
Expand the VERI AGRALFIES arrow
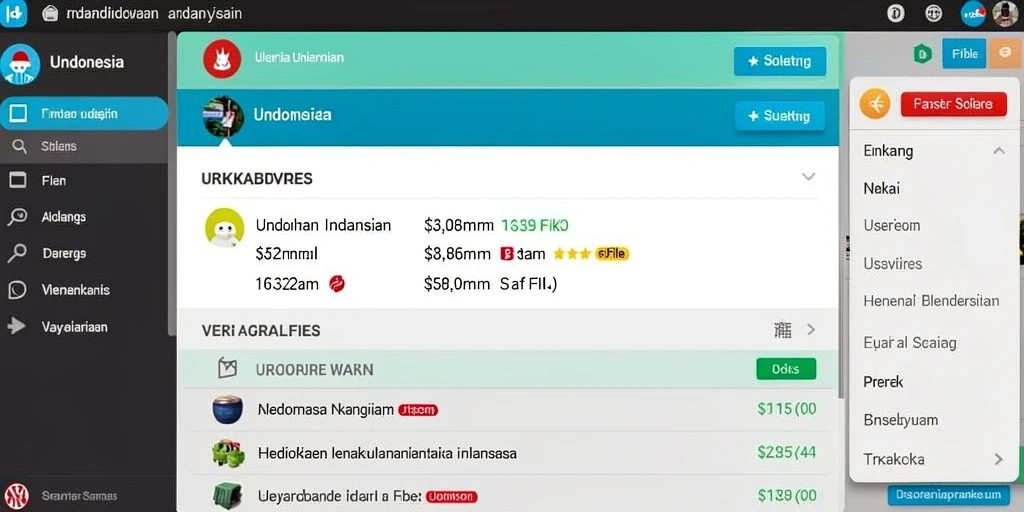811,330
